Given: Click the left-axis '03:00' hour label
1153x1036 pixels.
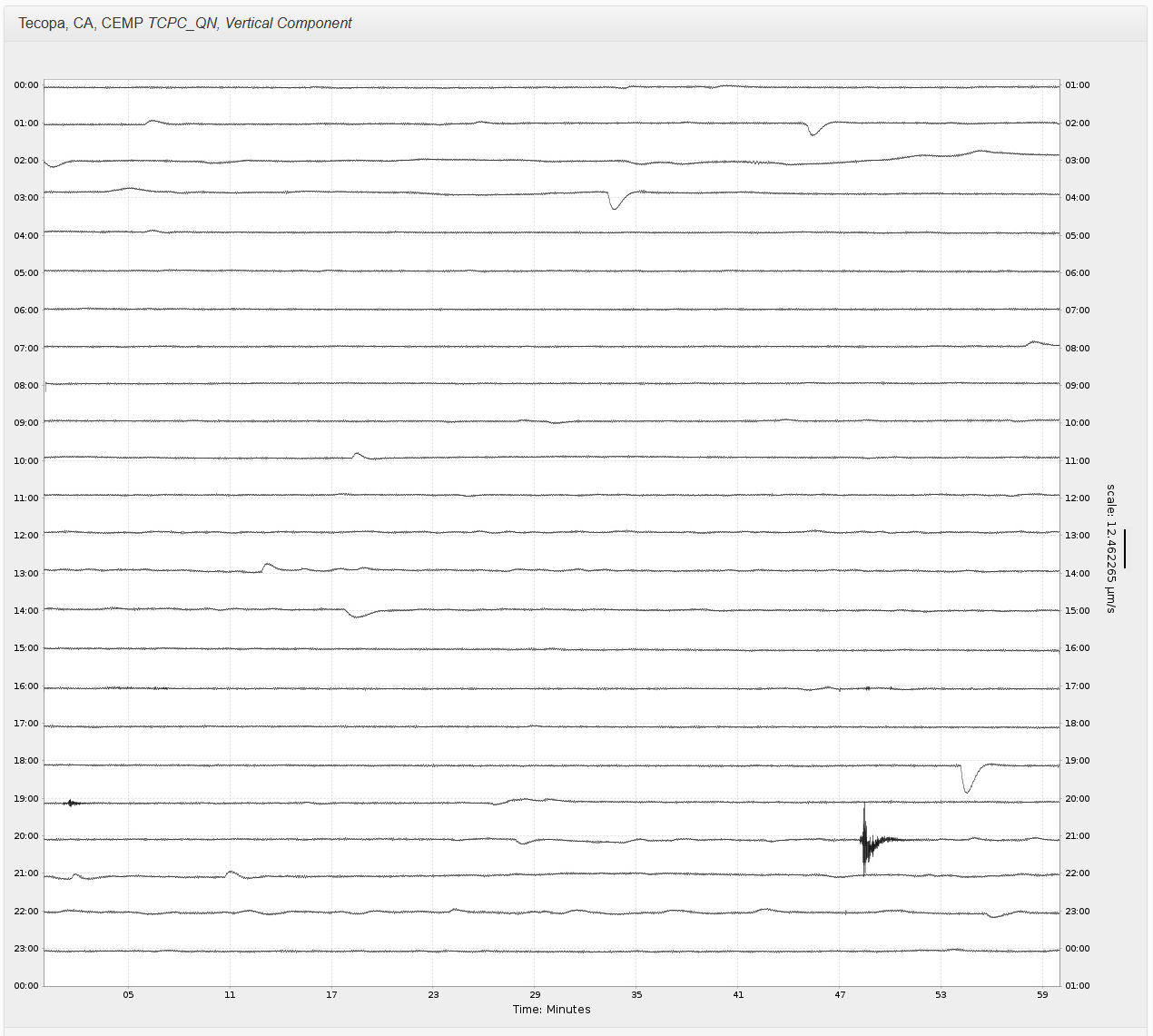Looking at the screenshot, I should (x=26, y=198).
